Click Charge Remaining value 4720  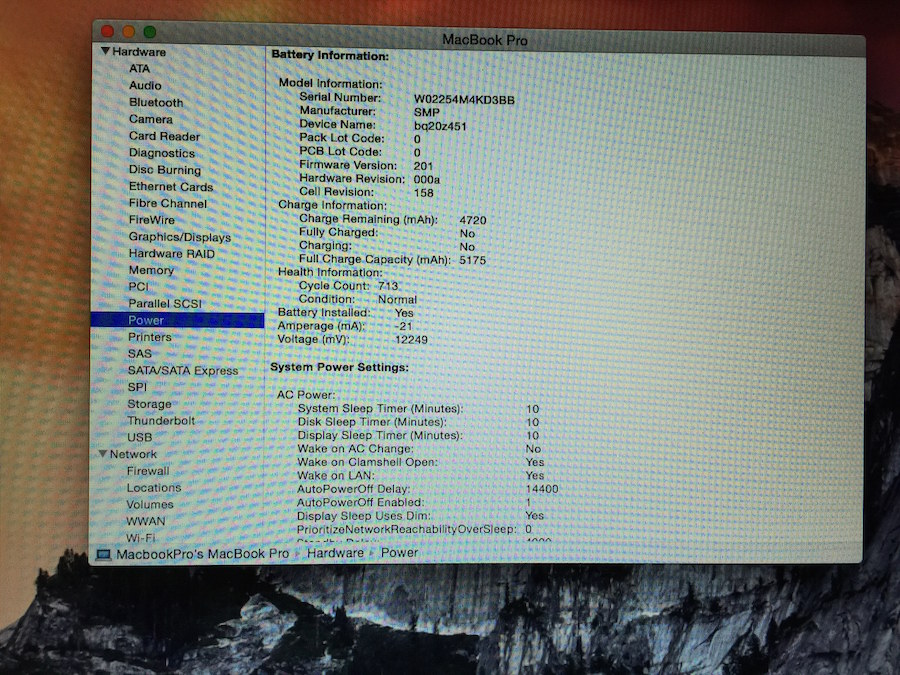473,220
